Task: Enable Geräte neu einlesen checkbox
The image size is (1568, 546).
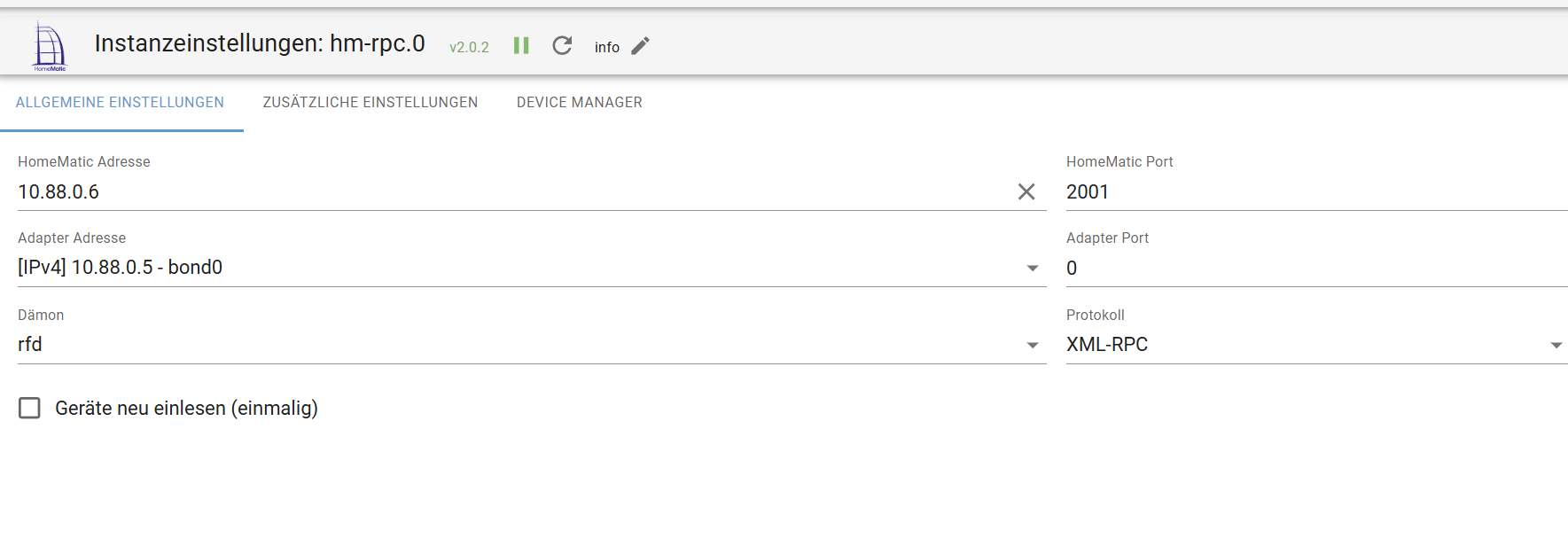Action: pos(30,408)
